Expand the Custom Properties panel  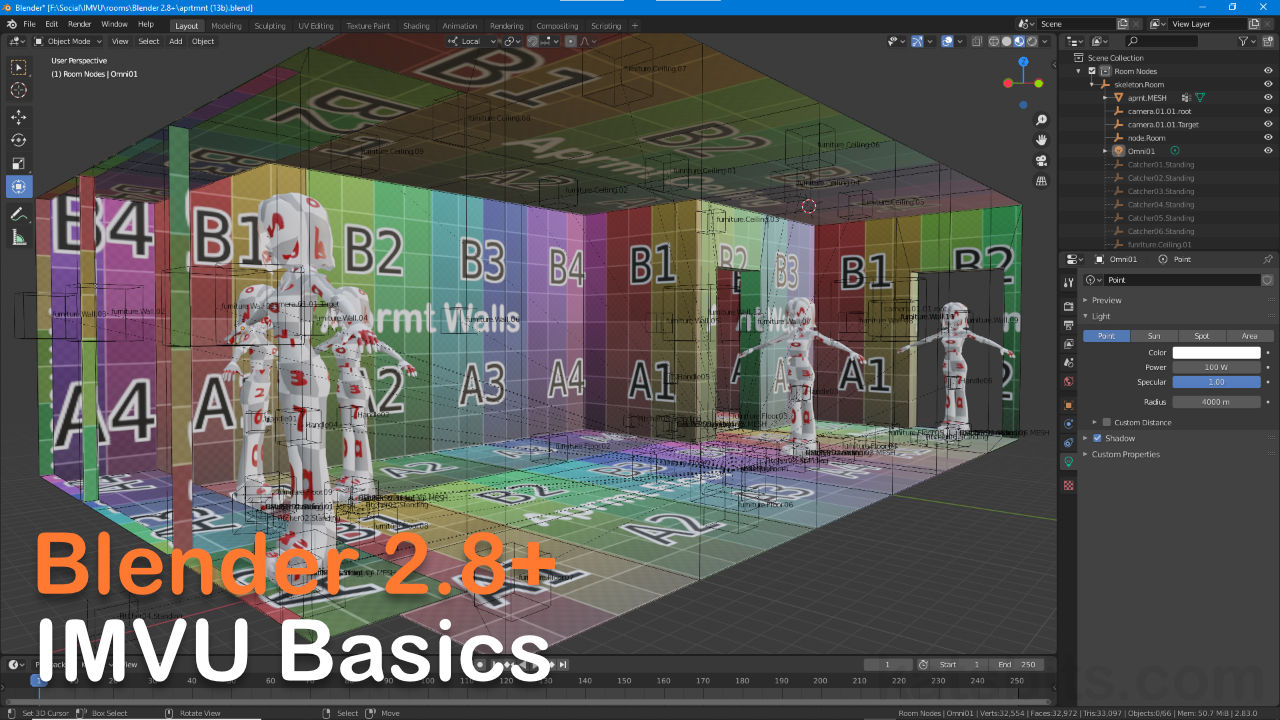click(1126, 454)
